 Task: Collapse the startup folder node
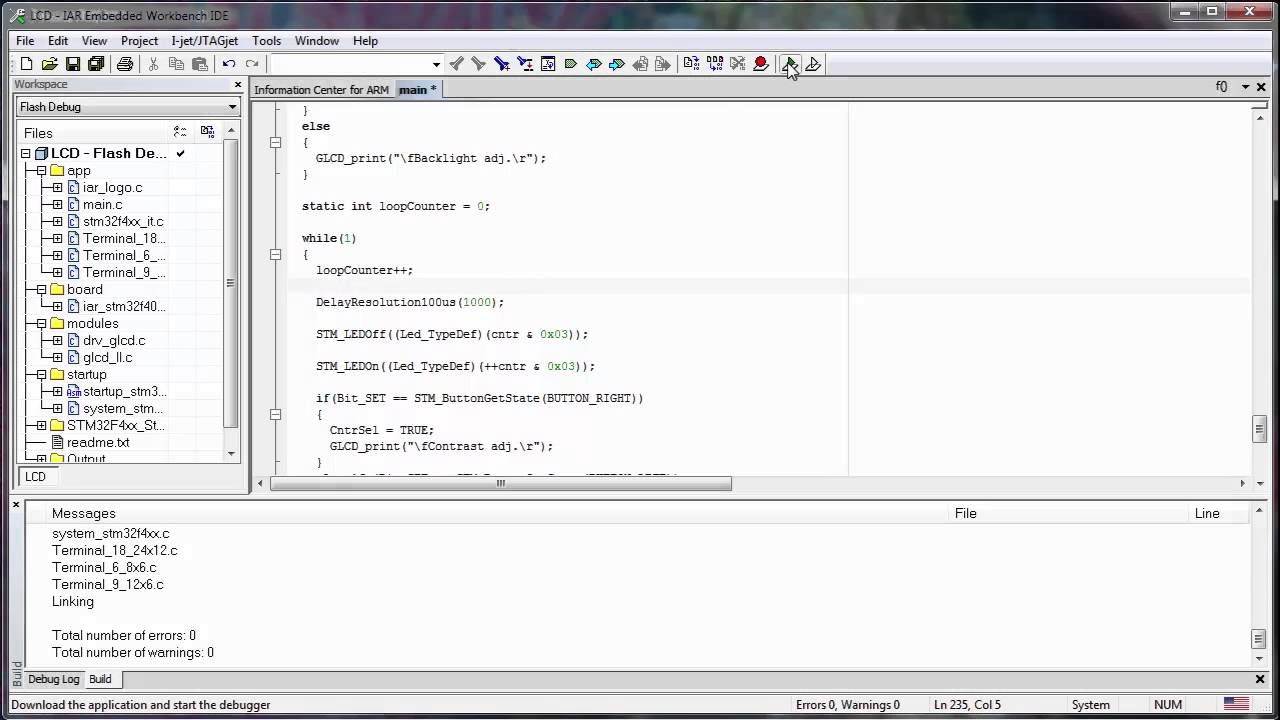pos(42,375)
